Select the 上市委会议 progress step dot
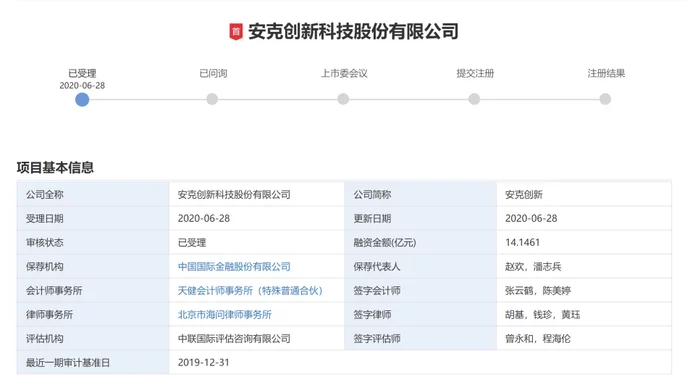 click(x=343, y=99)
